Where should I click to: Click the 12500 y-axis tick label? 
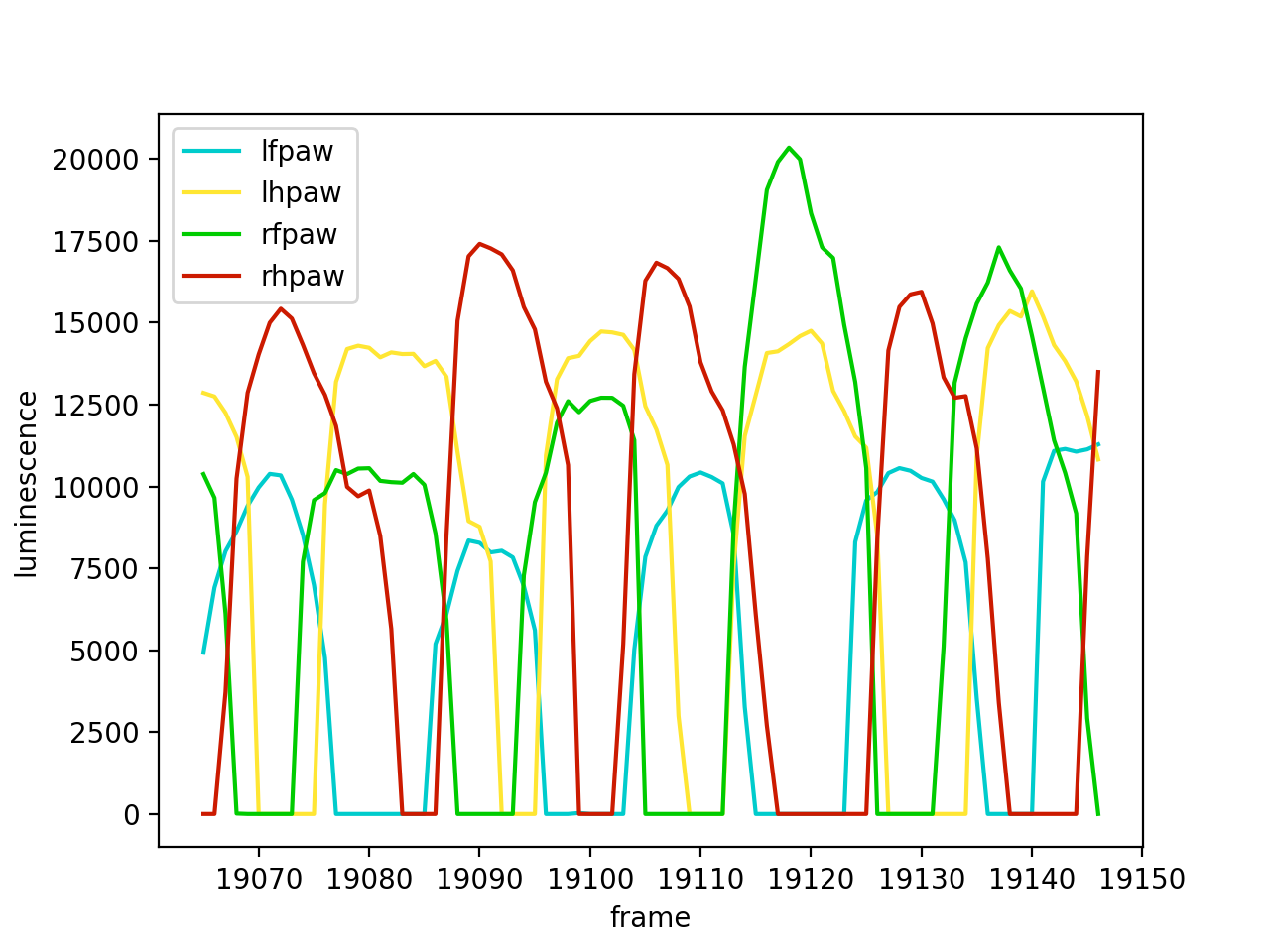pyautogui.click(x=96, y=405)
